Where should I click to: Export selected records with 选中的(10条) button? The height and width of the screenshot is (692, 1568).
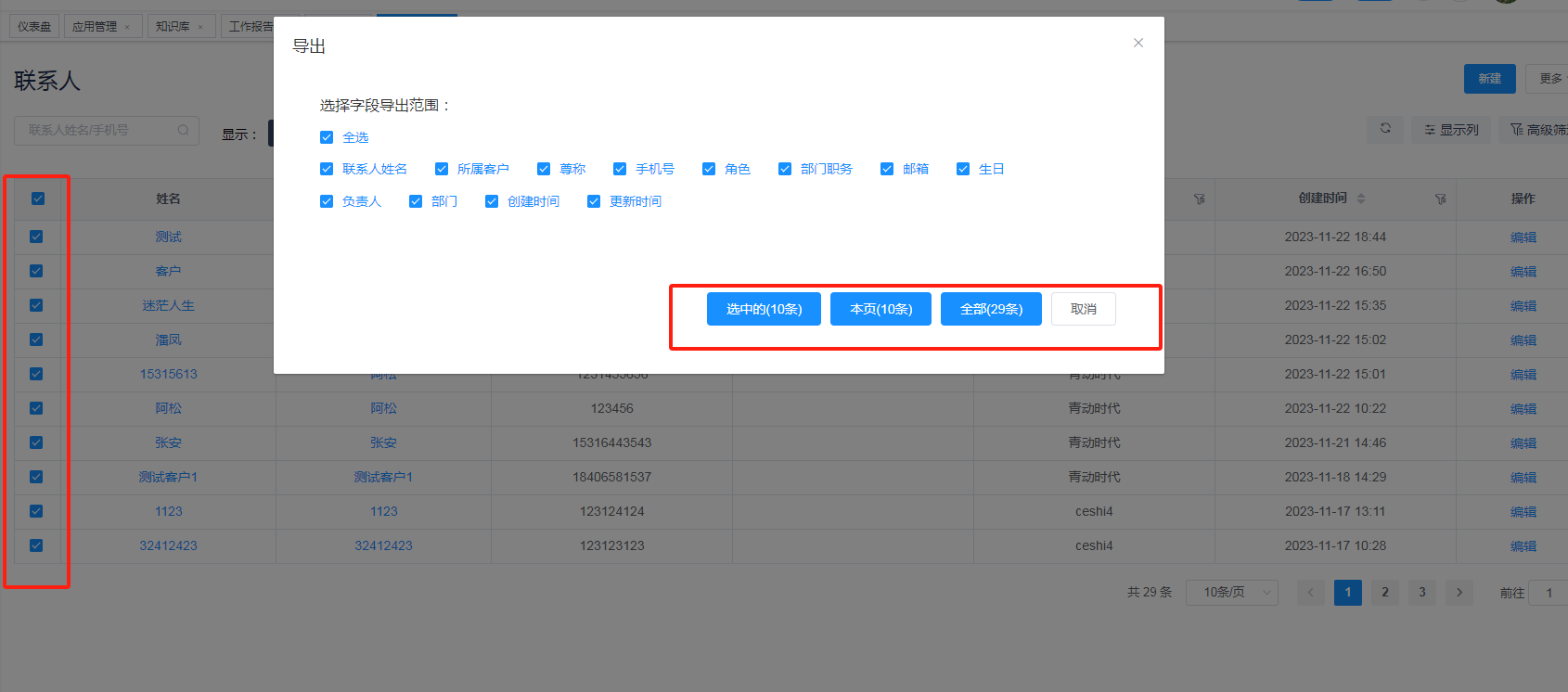764,309
